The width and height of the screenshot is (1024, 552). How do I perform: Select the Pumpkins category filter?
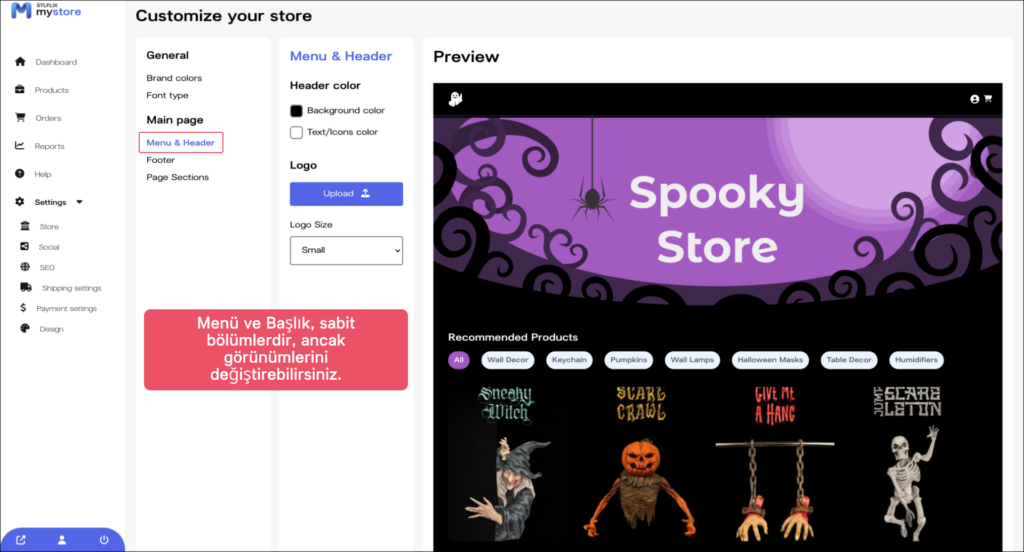point(628,360)
